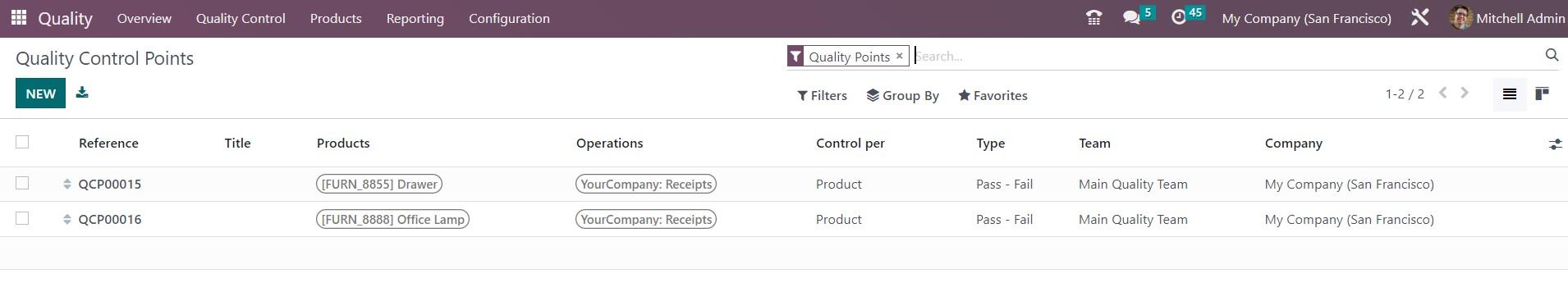Tick the checkbox for QCP00015
The width and height of the screenshot is (1568, 301).
click(22, 183)
